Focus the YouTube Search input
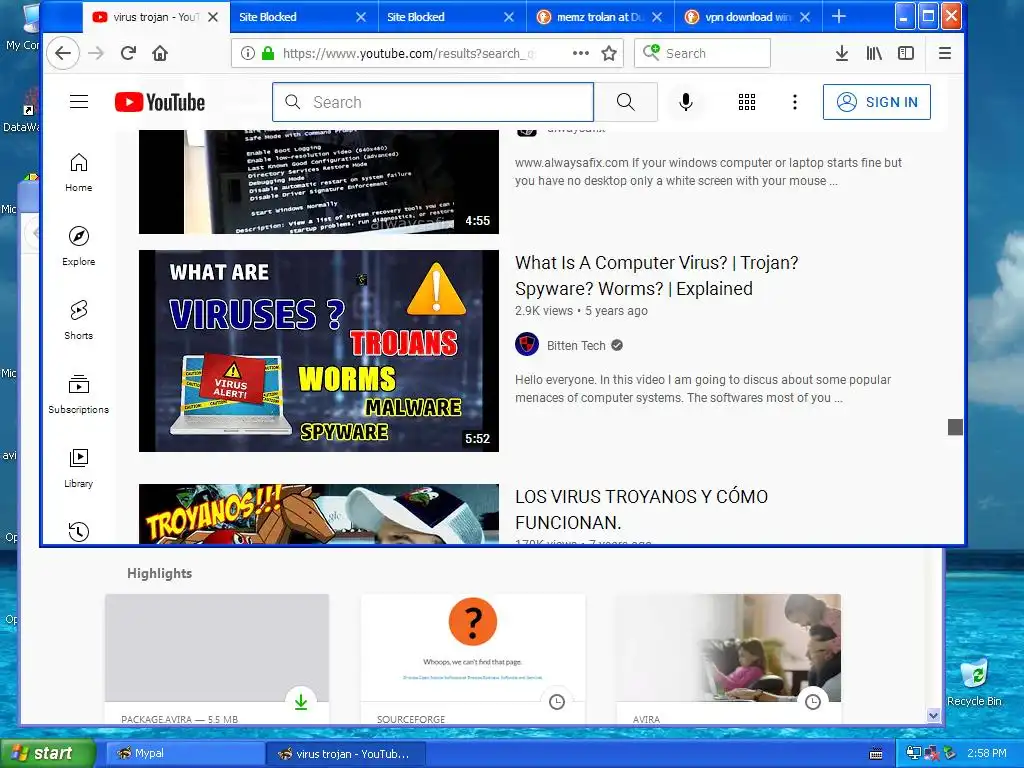The width and height of the screenshot is (1024, 768). click(x=433, y=102)
